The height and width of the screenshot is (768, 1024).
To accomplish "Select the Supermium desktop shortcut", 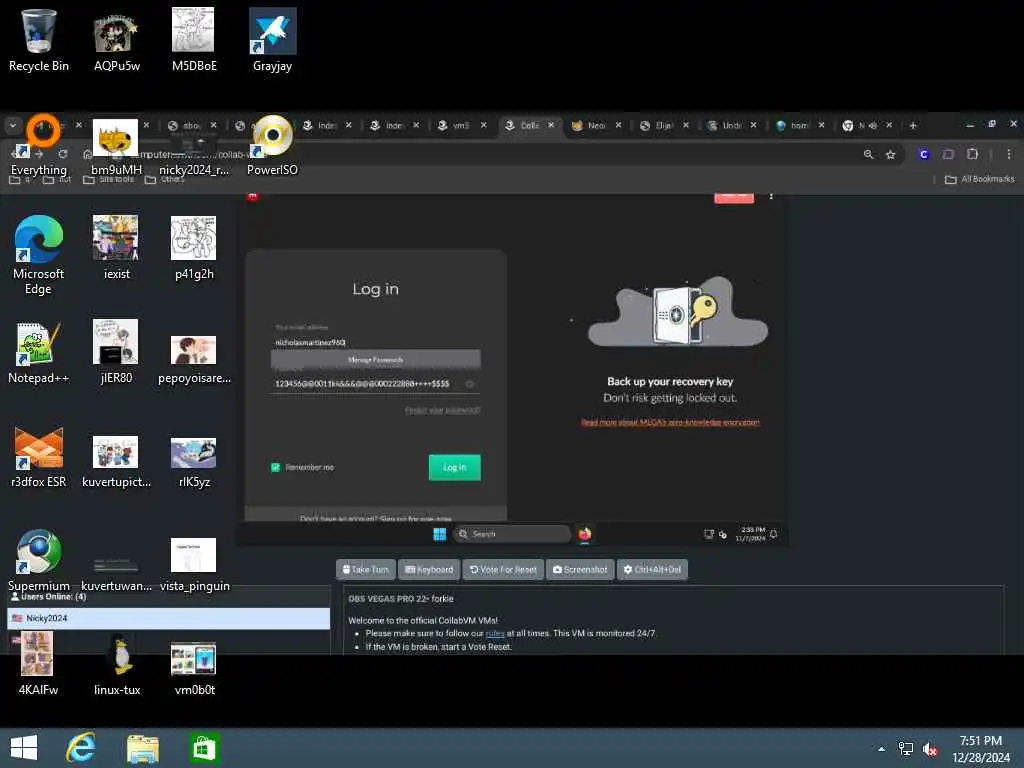I will [x=39, y=560].
